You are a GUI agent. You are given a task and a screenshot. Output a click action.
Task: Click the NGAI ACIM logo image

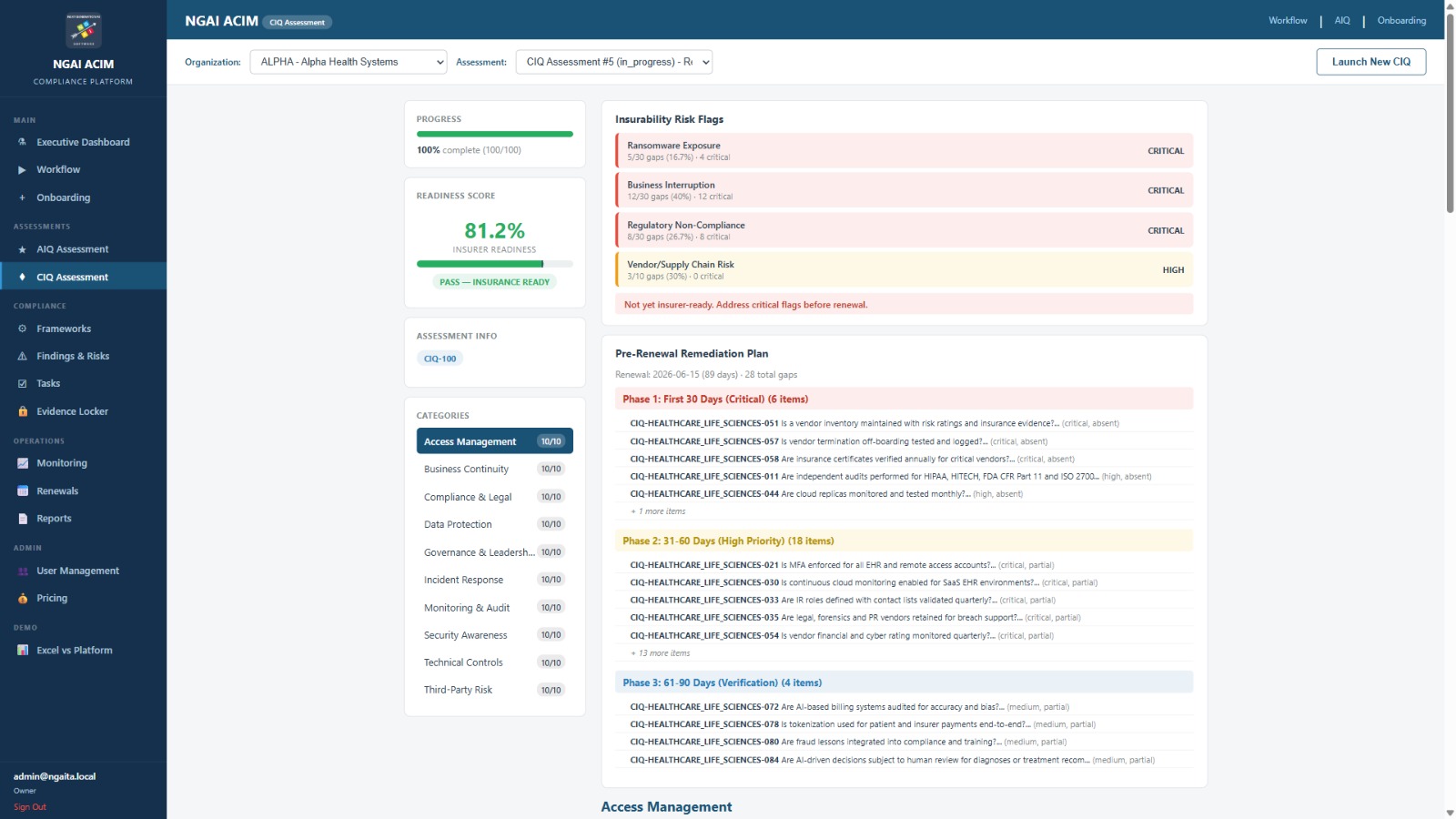(84, 30)
